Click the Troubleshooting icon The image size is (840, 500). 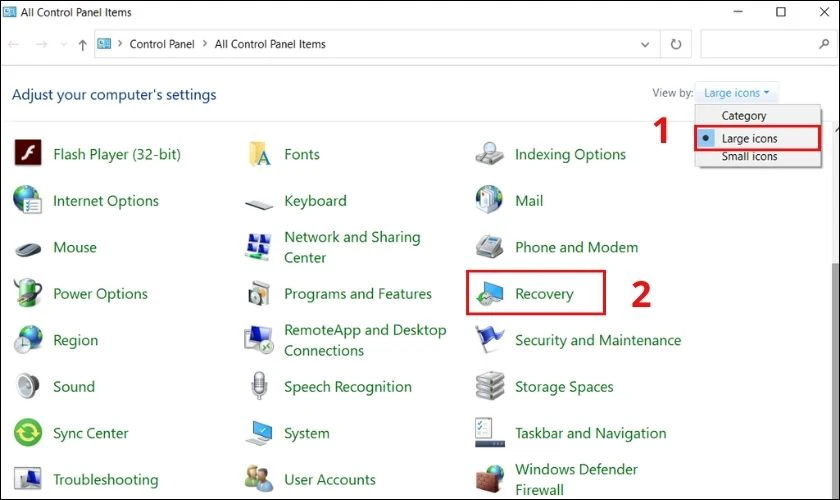[28, 479]
